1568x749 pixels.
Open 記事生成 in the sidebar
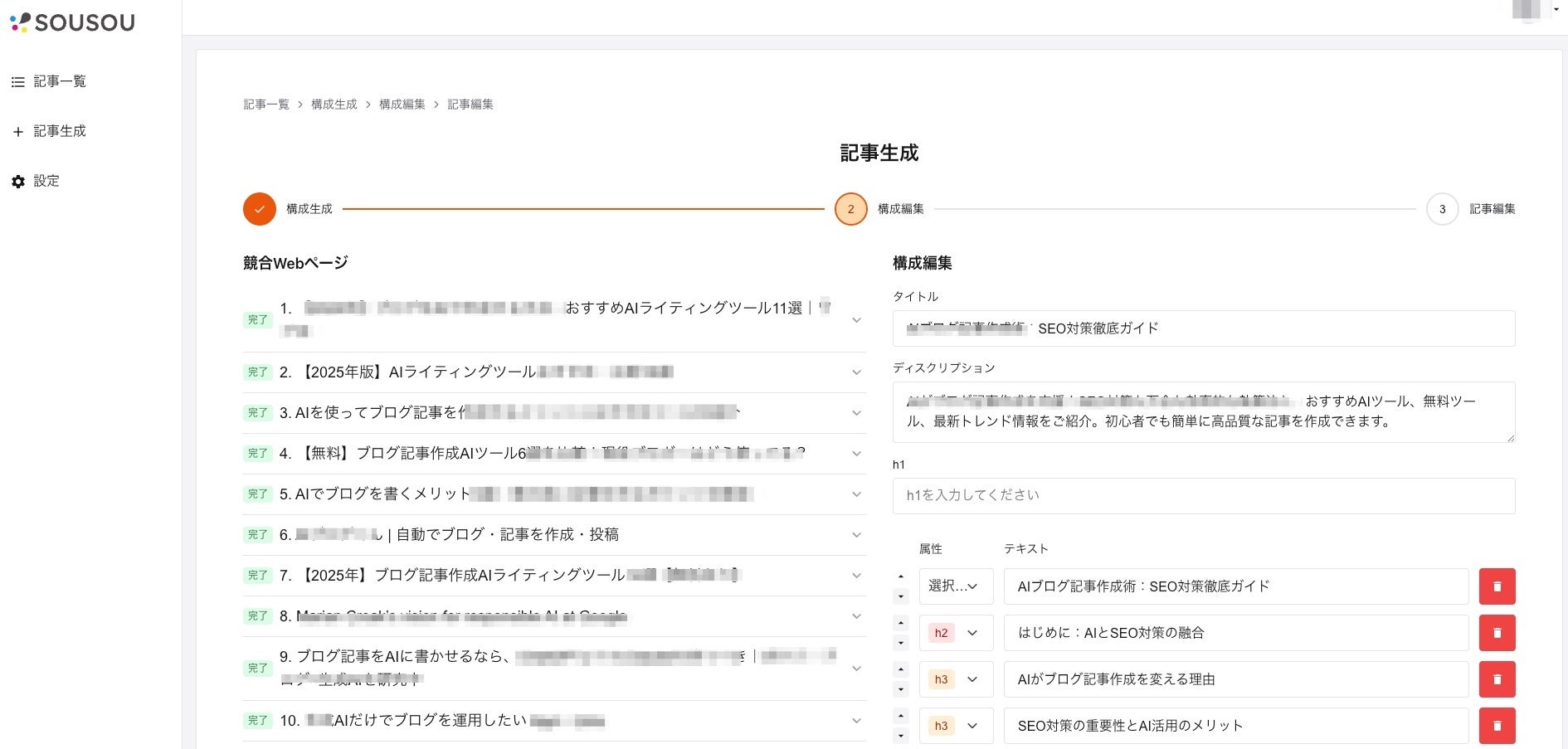59,131
